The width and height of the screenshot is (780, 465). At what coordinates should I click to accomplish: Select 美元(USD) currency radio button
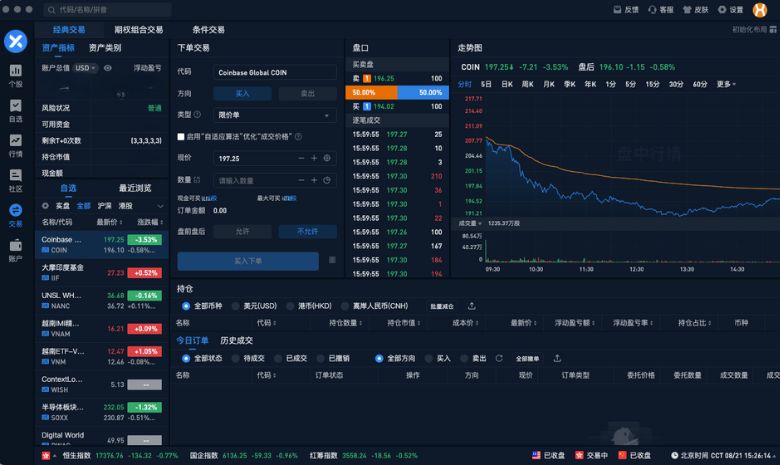pyautogui.click(x=235, y=306)
